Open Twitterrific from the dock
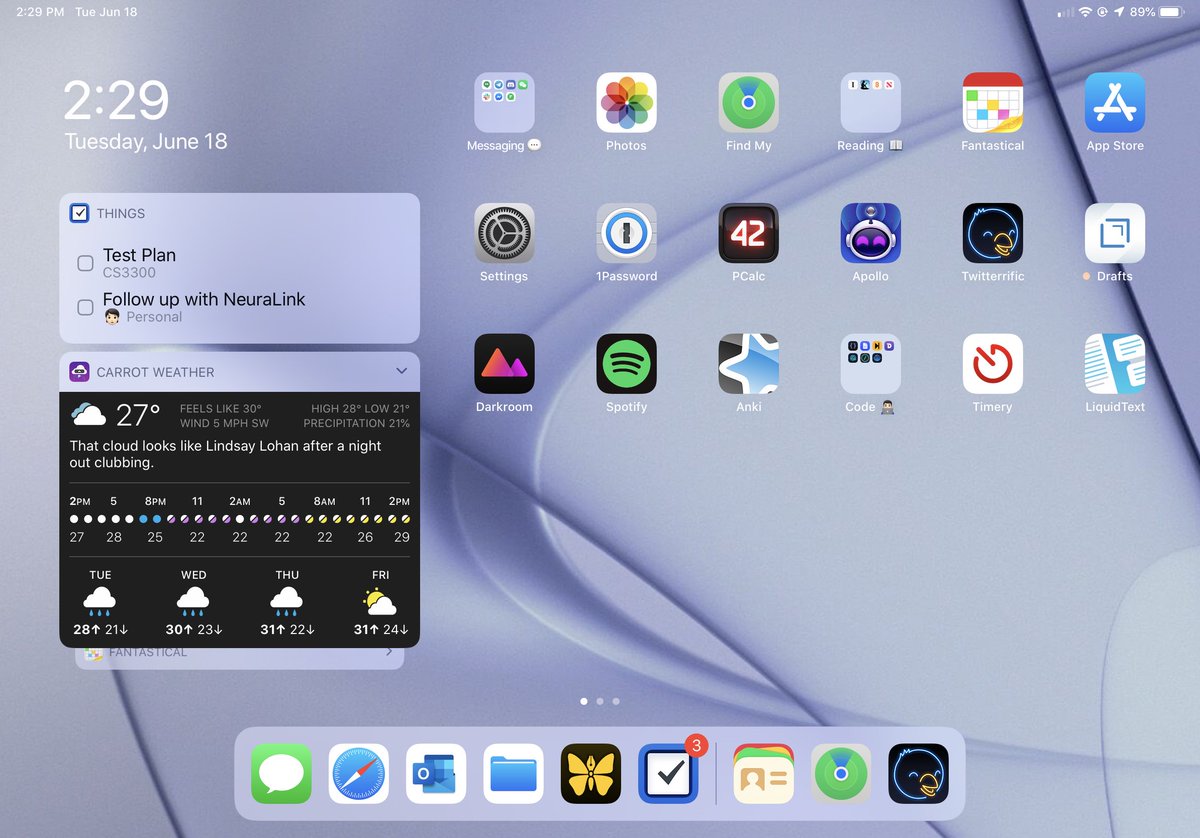Image resolution: width=1200 pixels, height=838 pixels. pos(919,774)
